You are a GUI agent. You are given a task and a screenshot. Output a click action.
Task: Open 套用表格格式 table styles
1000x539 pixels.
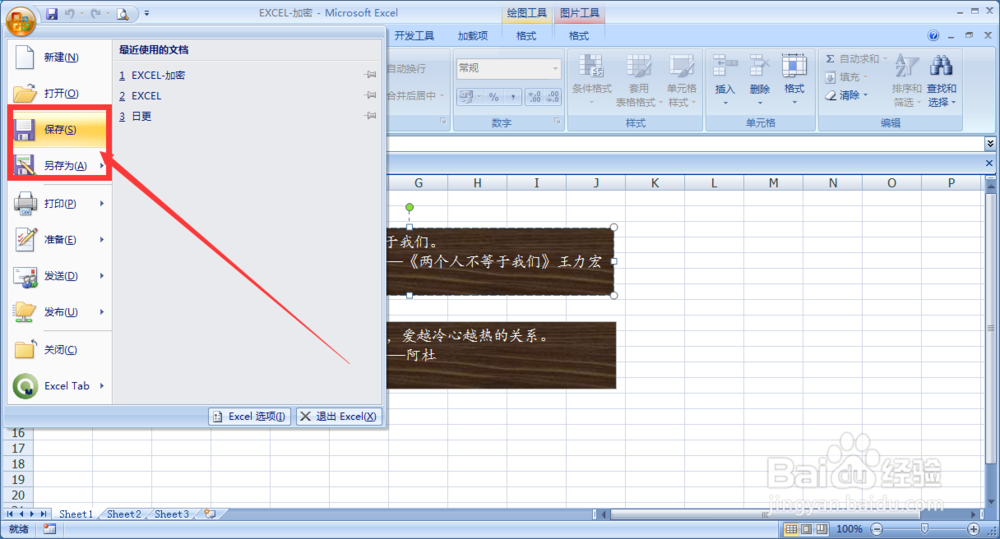tap(638, 80)
